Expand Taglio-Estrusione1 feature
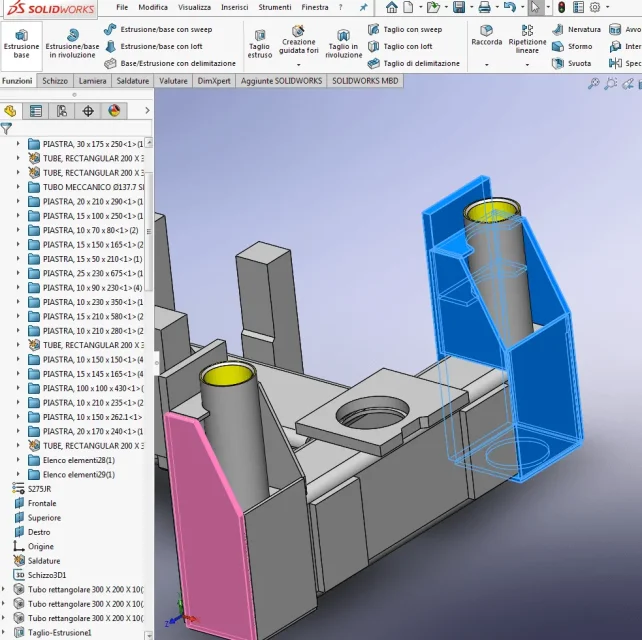The image size is (642, 640). [x=3, y=632]
